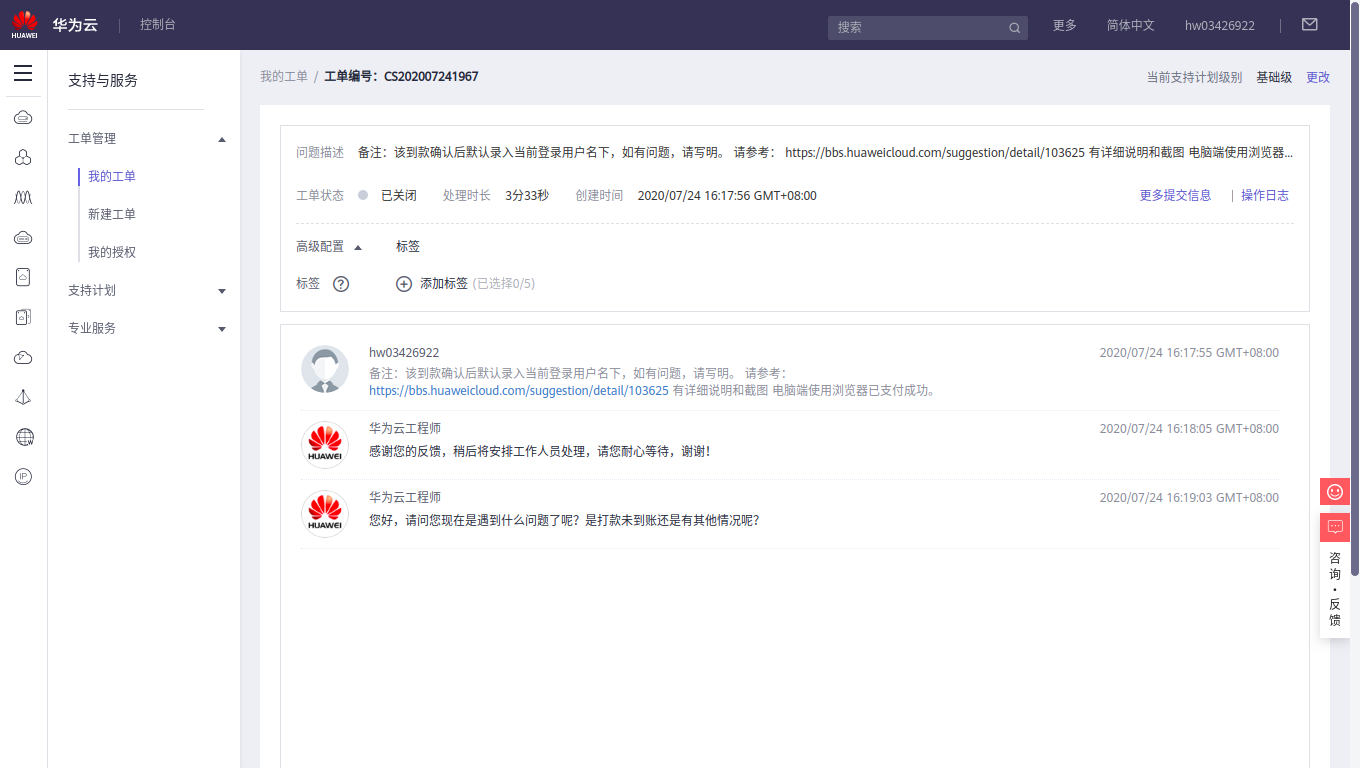
Task: Click the Huawei avatar on the 16:18:05 reply
Action: point(325,445)
